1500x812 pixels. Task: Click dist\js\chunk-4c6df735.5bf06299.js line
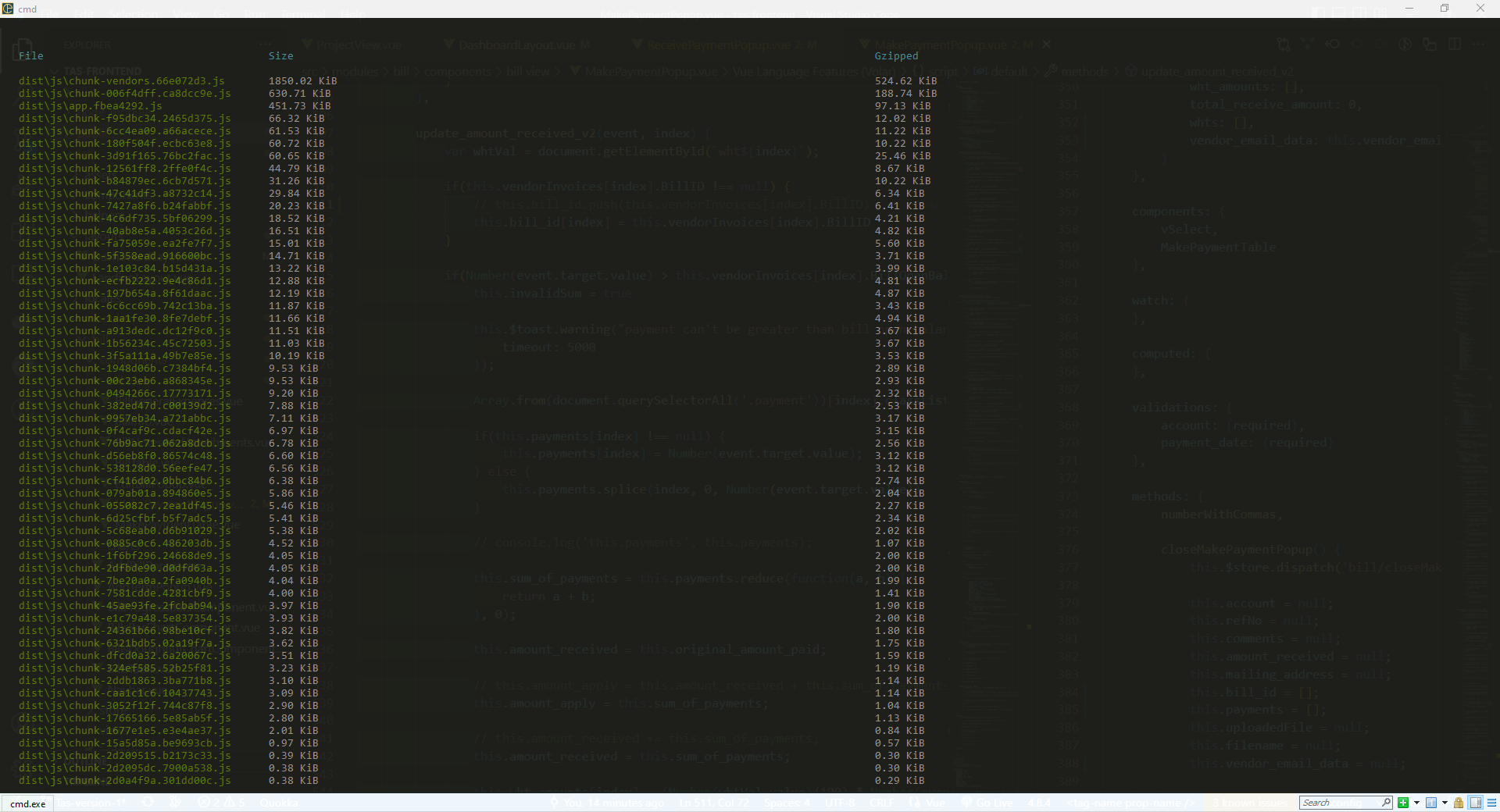coord(125,219)
